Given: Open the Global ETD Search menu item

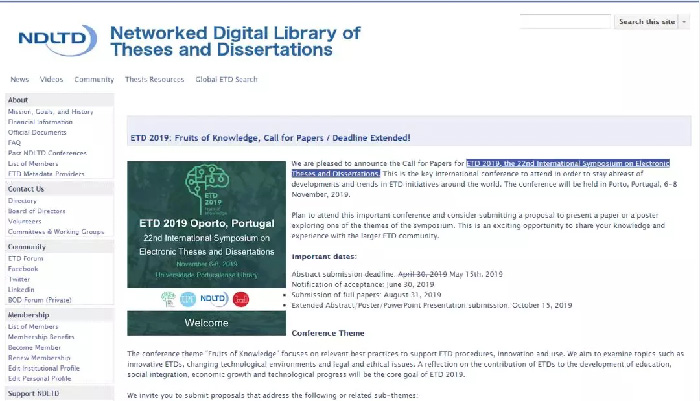Looking at the screenshot, I should tap(226, 79).
